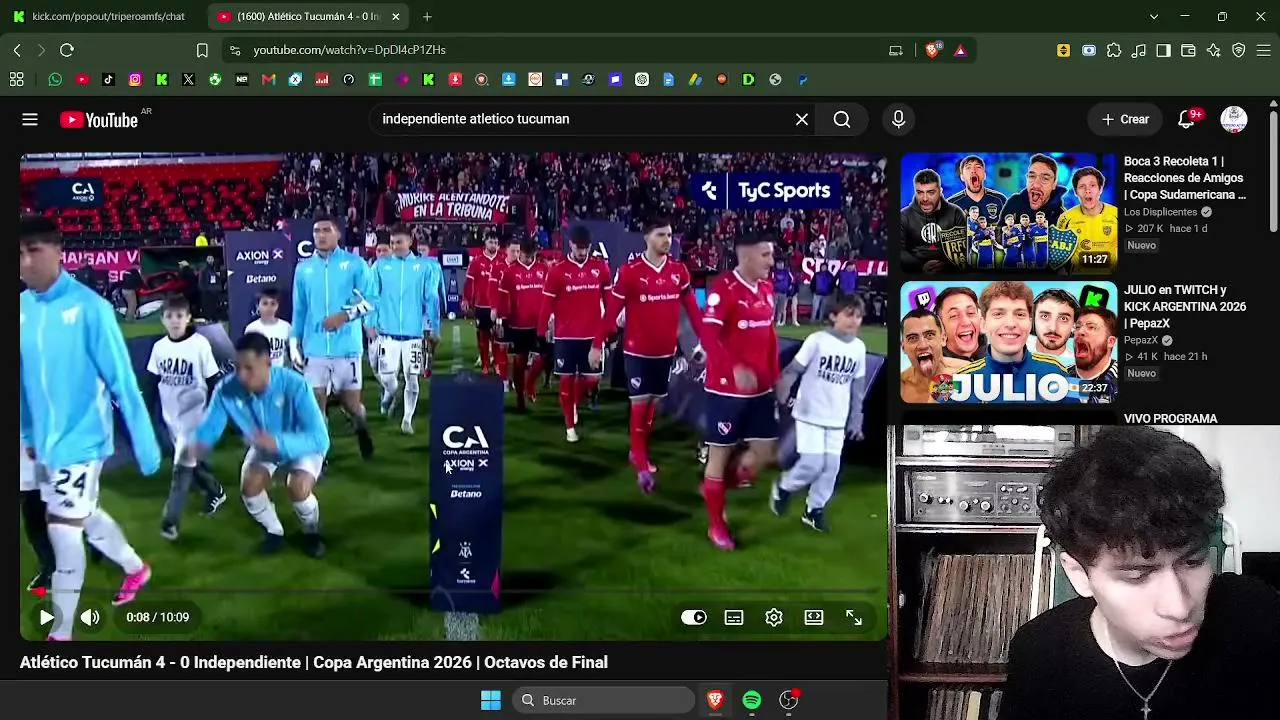
Task: Mute the video volume
Action: tap(90, 617)
